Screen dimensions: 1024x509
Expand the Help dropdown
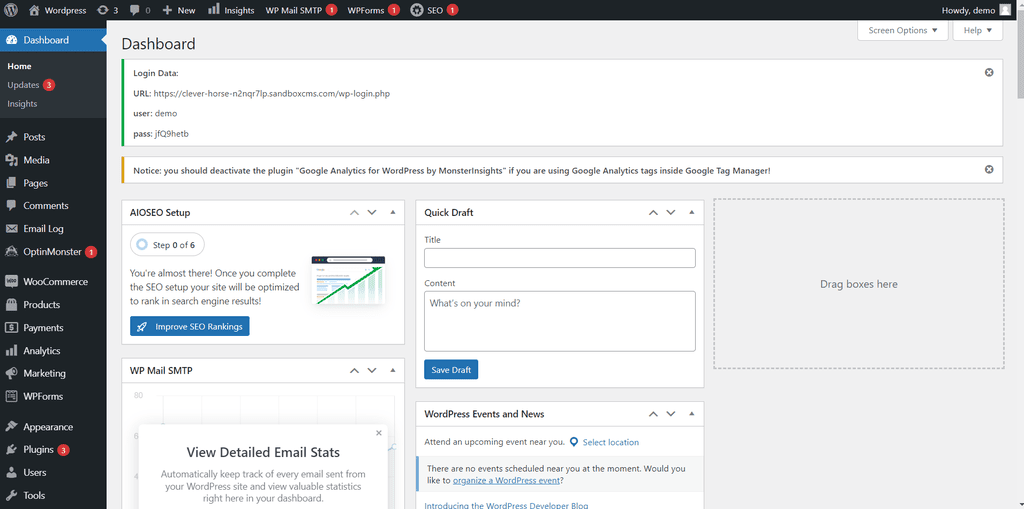tap(978, 30)
